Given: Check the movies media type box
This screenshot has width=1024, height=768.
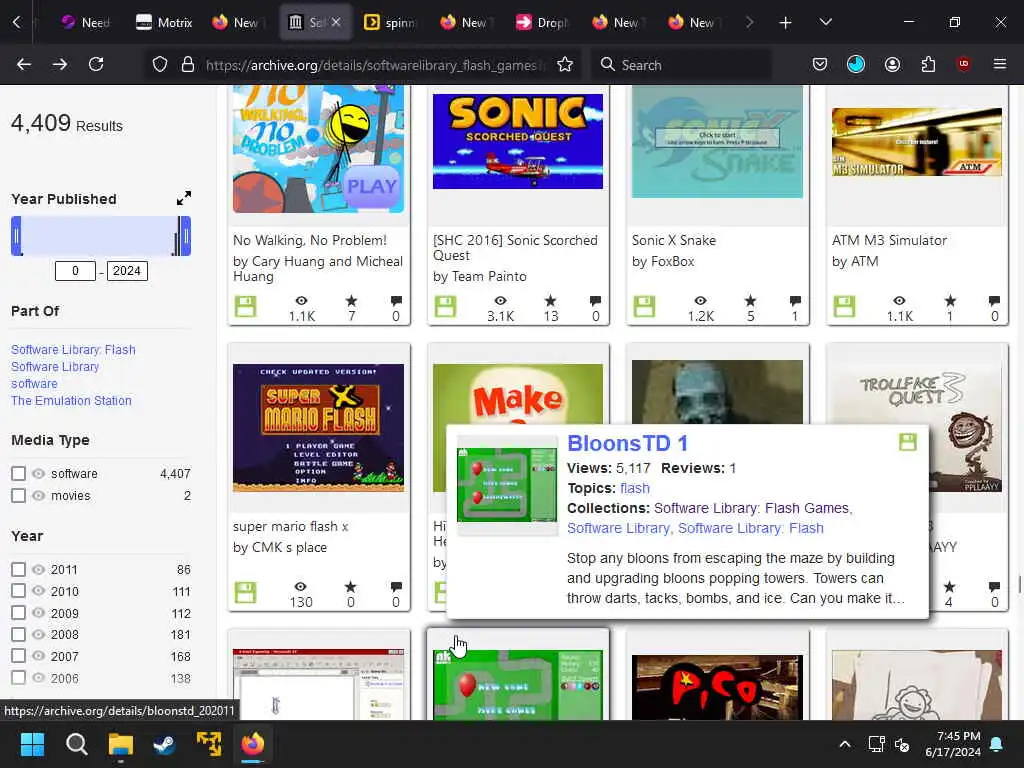Looking at the screenshot, I should pyautogui.click(x=18, y=496).
